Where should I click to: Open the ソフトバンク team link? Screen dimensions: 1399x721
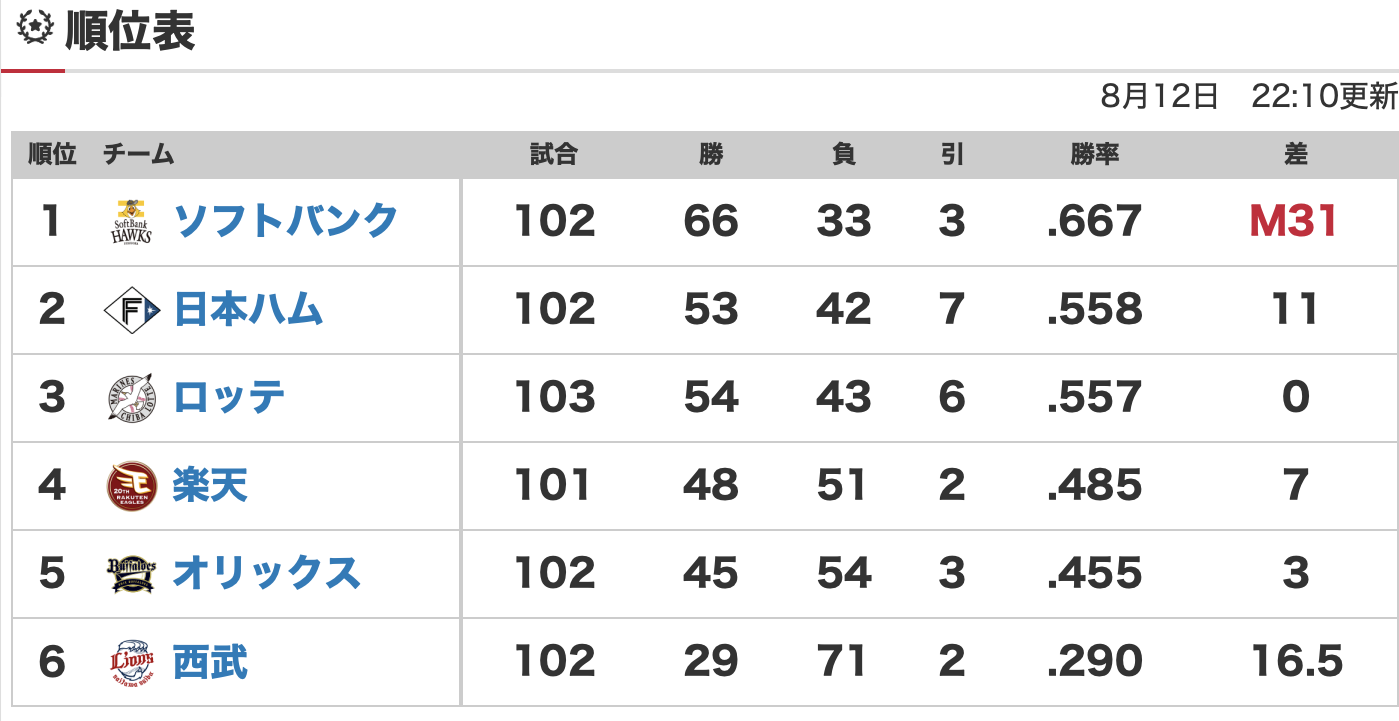coord(286,221)
